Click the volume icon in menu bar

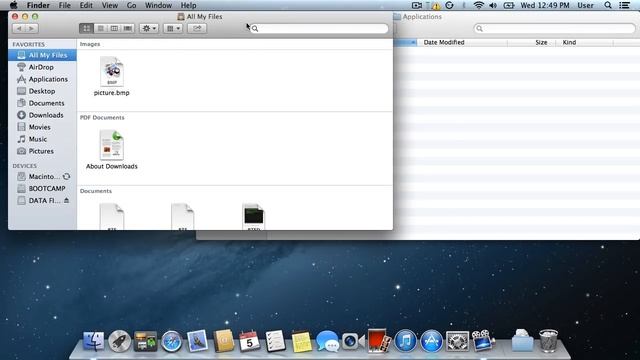(x=493, y=5)
